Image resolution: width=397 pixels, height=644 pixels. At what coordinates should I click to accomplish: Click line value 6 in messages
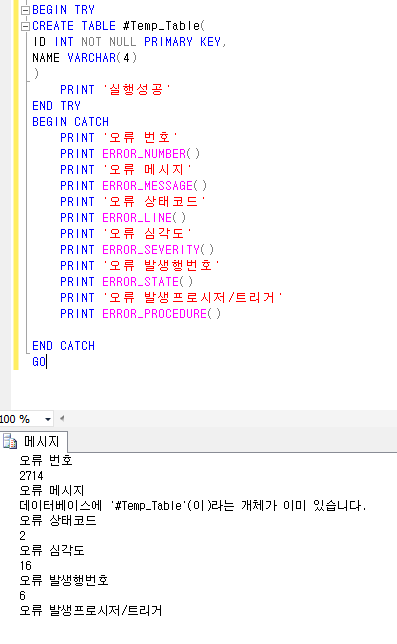23,596
